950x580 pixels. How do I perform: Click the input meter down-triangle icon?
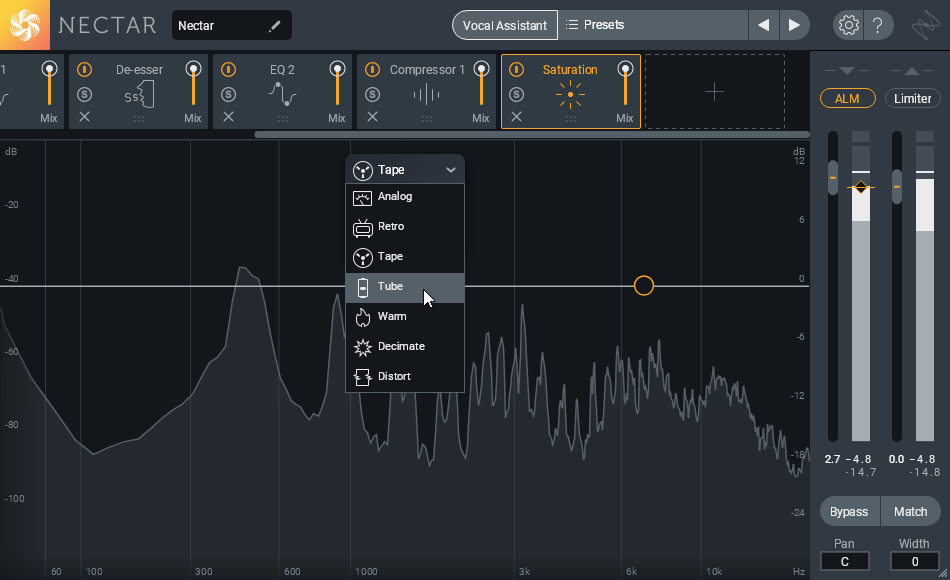[x=847, y=71]
